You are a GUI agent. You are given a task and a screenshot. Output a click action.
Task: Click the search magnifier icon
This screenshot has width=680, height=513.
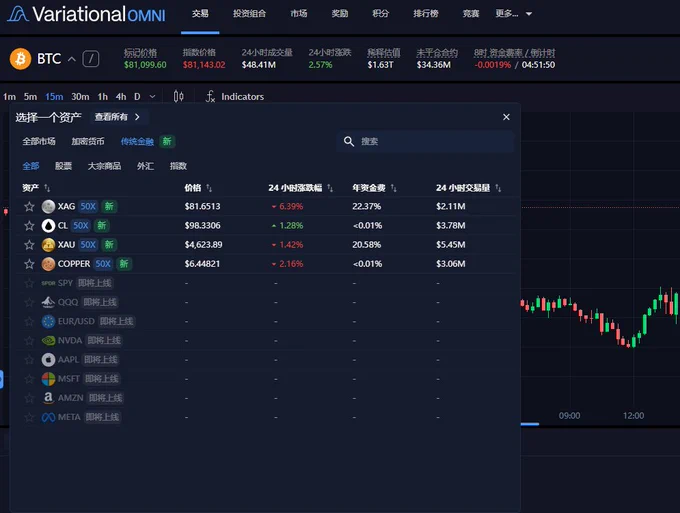349,141
